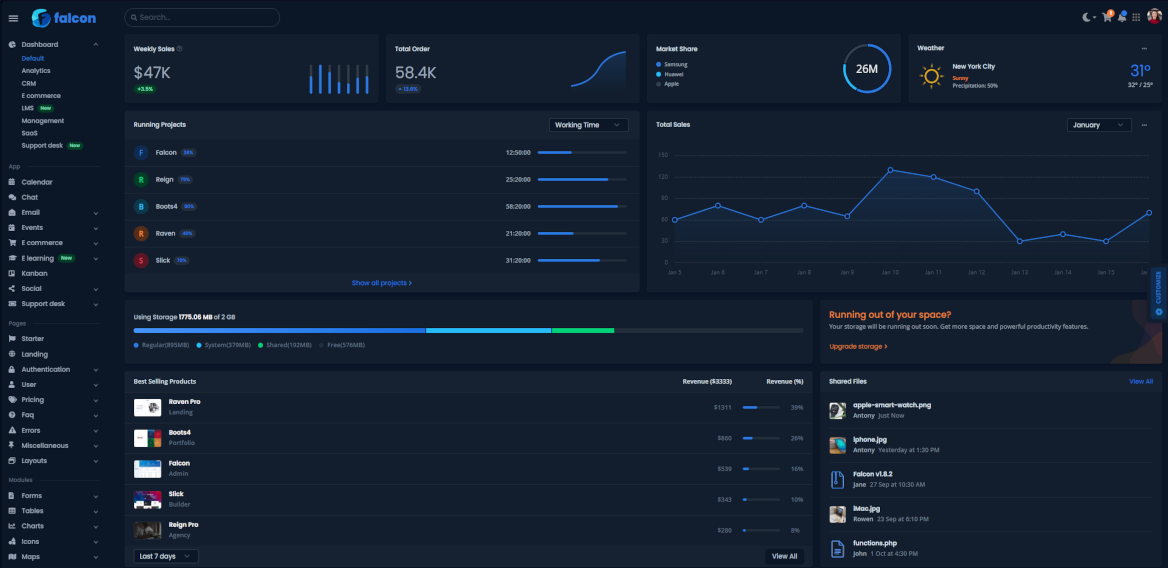Click the Search input field

coord(202,17)
